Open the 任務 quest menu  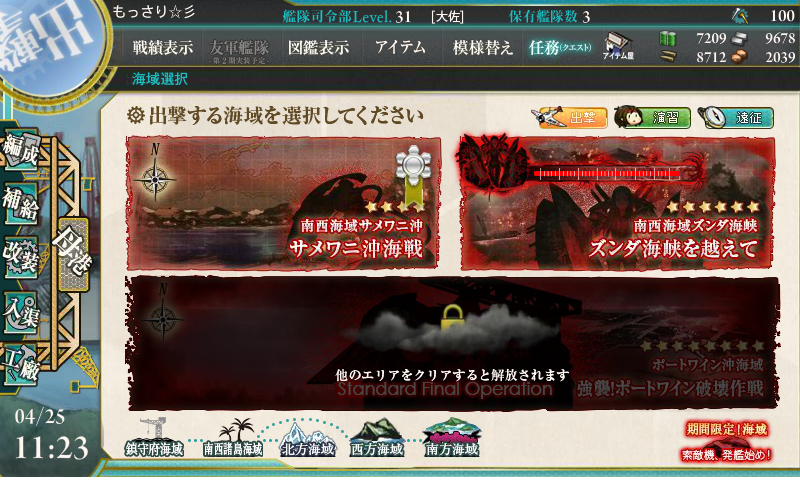(x=560, y=48)
